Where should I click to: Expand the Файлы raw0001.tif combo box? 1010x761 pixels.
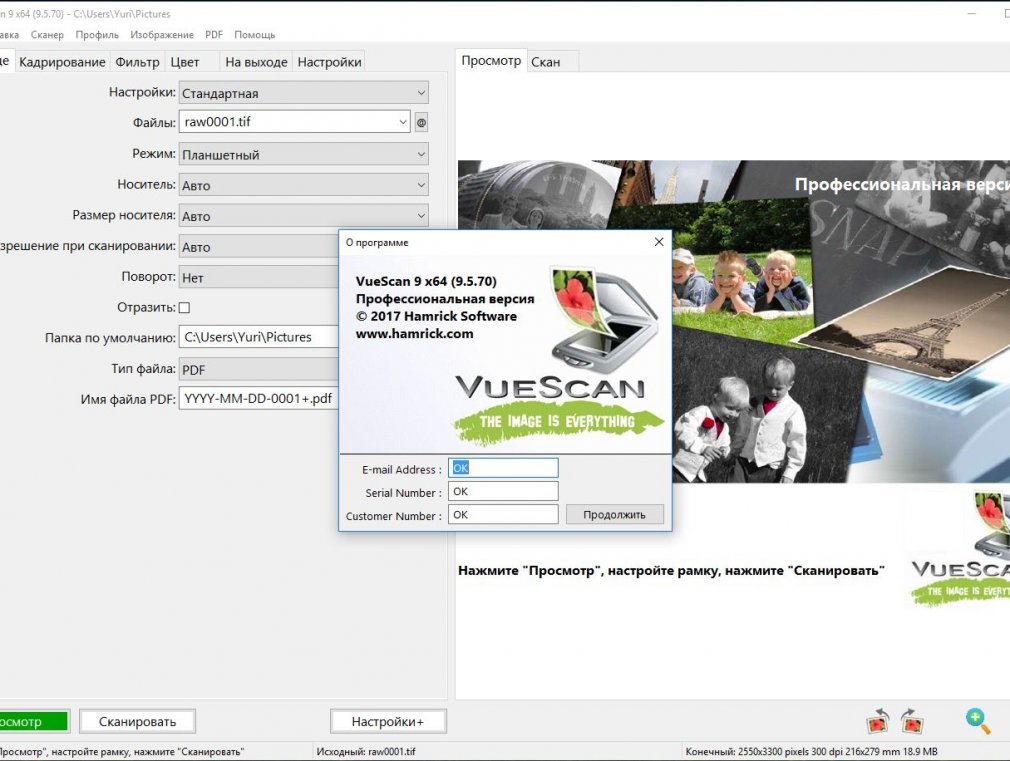294,122
